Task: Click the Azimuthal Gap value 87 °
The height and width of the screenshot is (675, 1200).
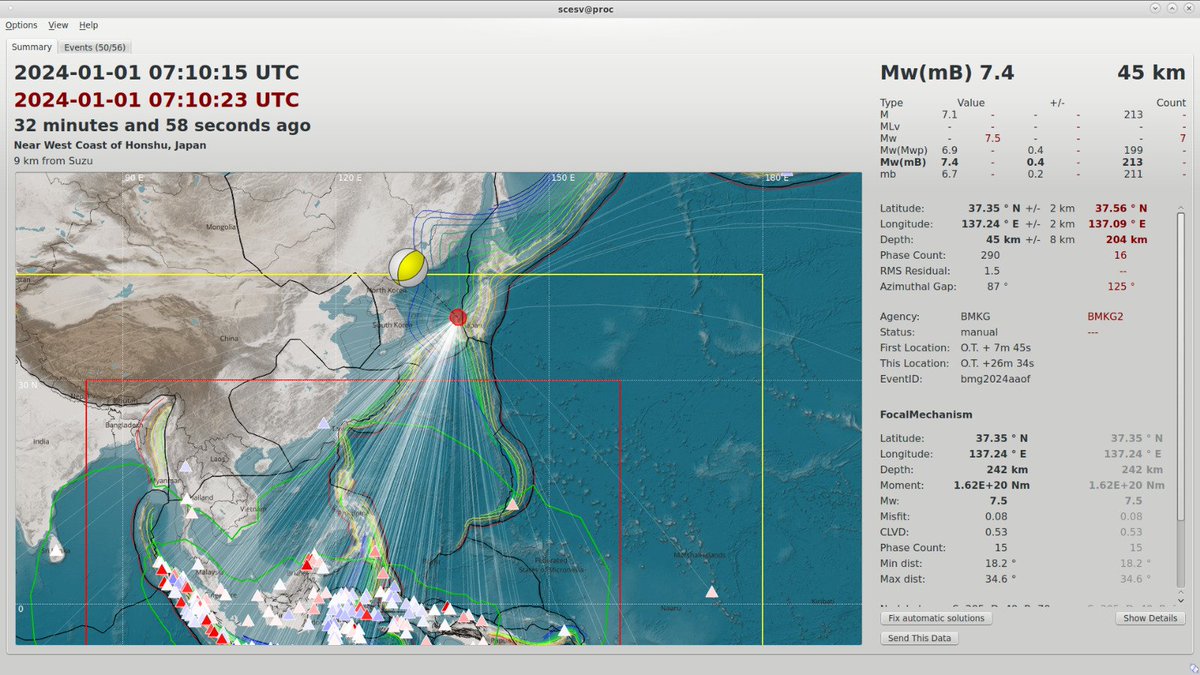Action: pos(998,286)
